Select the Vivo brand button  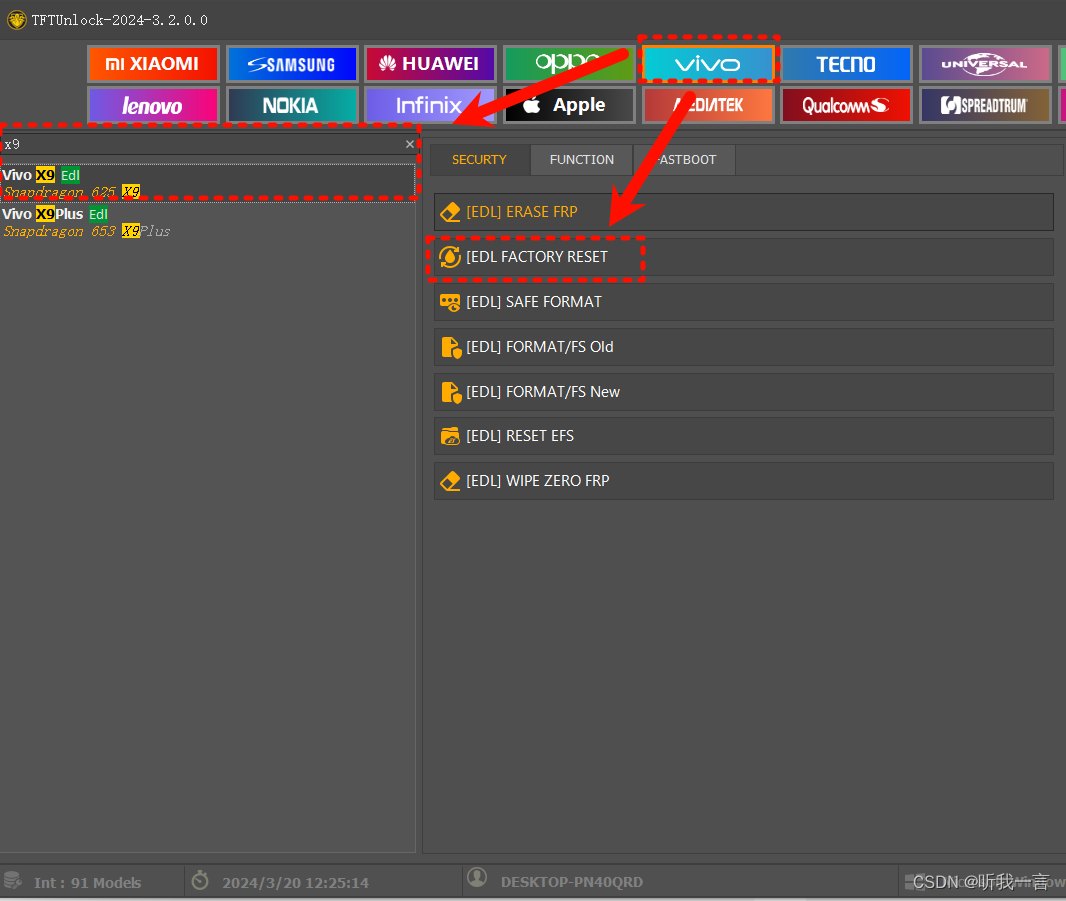tap(708, 64)
